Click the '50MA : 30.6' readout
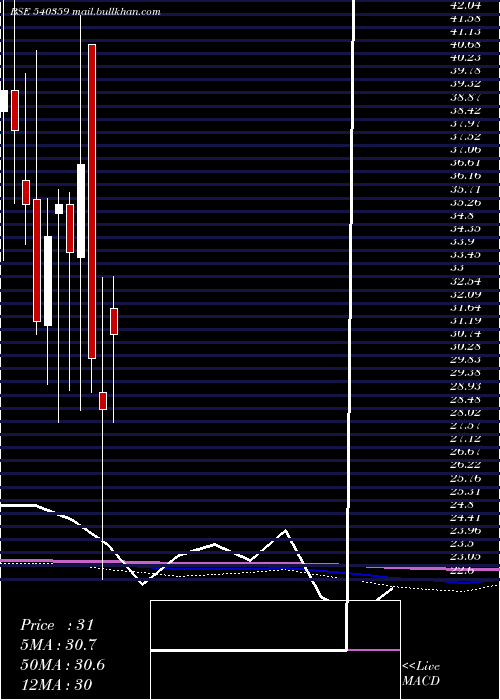Screen dimensions: 500x700 click(x=62, y=664)
